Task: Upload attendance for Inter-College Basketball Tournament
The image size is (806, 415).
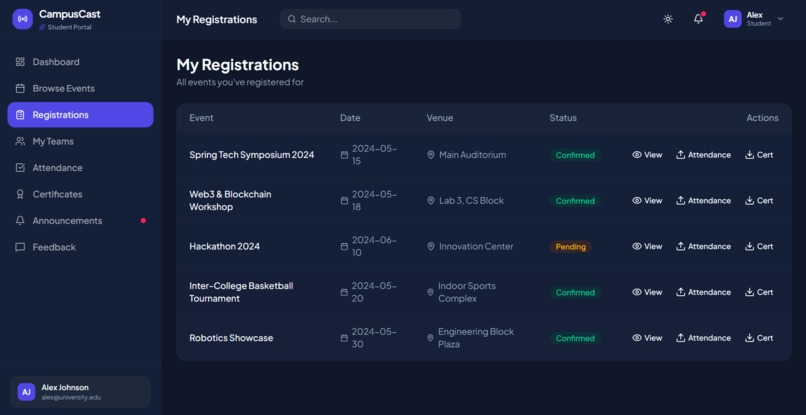Action: pos(703,292)
